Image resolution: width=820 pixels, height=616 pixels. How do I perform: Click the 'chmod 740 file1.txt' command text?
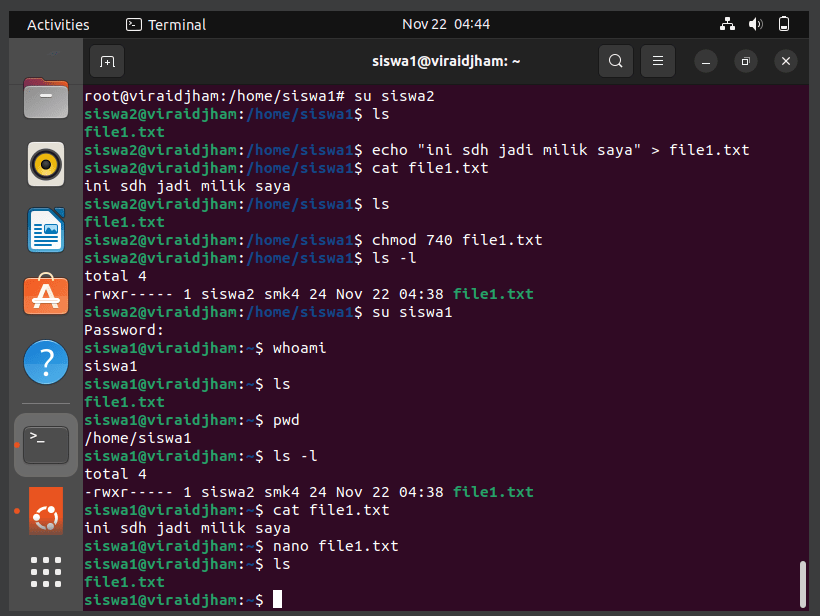(457, 240)
